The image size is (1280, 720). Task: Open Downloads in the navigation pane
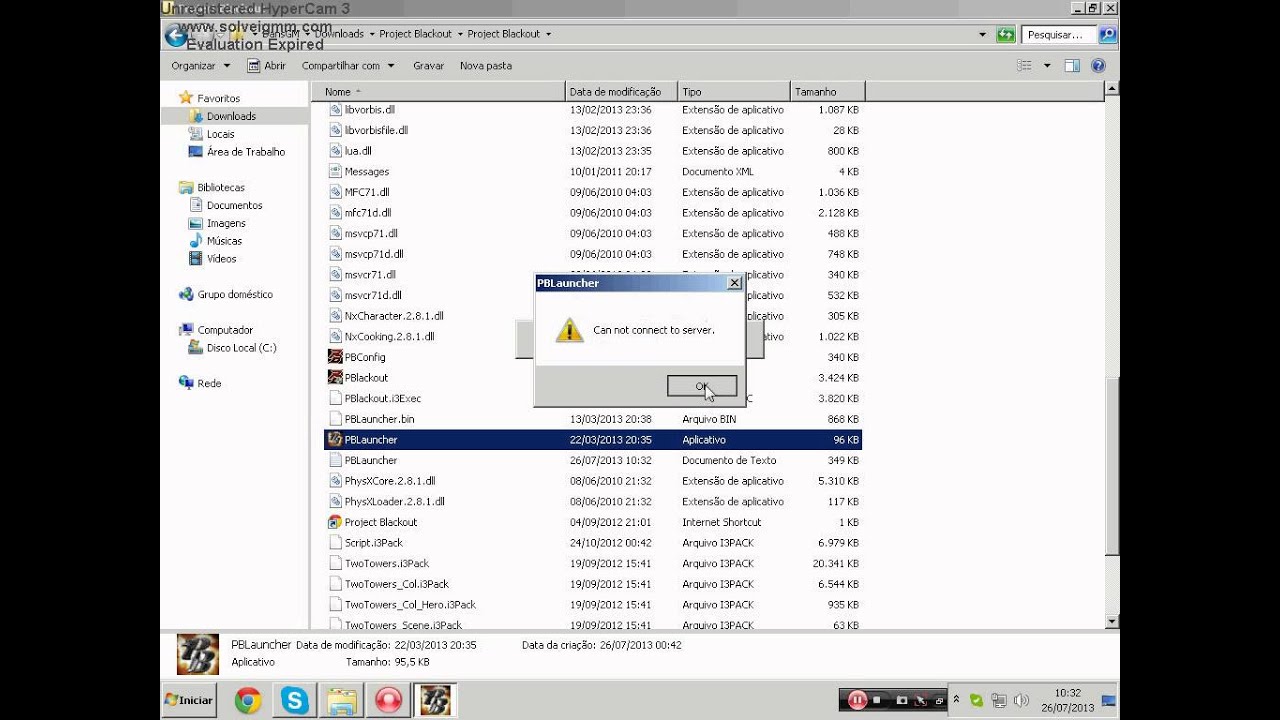231,116
